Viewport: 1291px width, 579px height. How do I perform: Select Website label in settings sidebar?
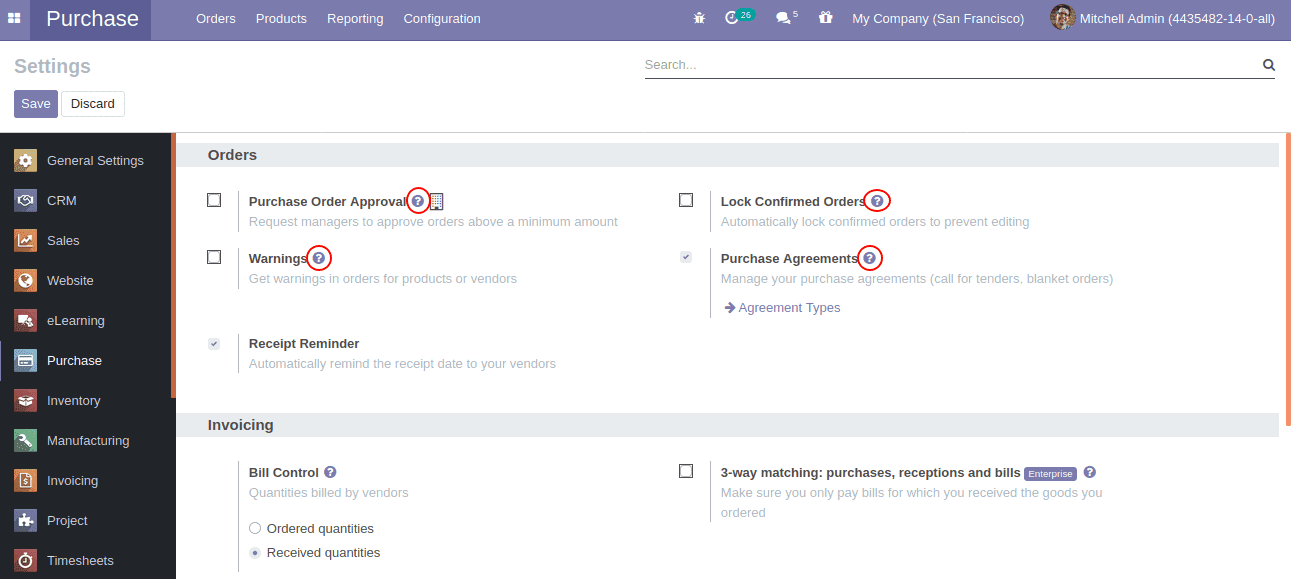[70, 280]
